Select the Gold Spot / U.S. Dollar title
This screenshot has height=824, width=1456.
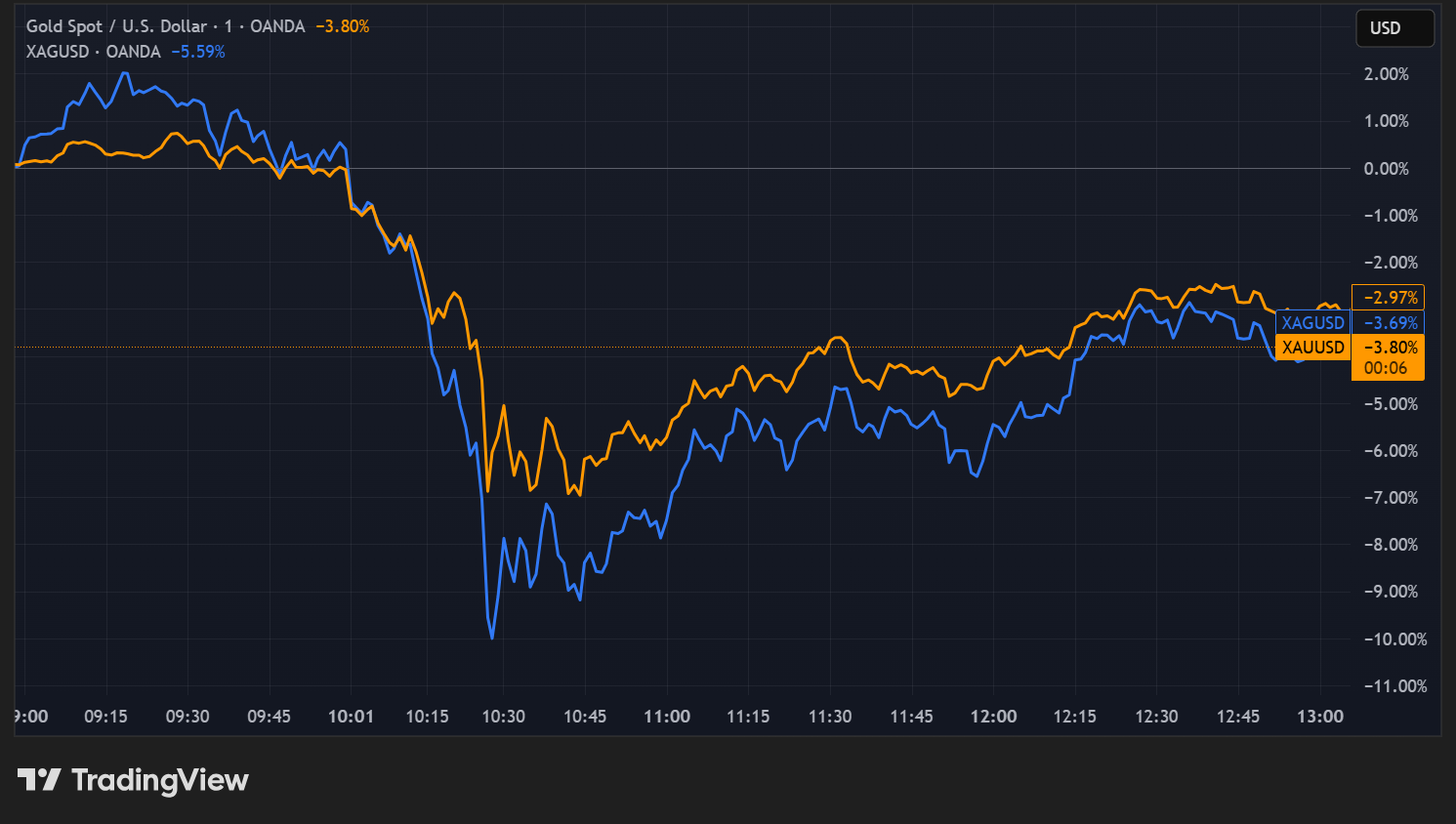(x=116, y=26)
